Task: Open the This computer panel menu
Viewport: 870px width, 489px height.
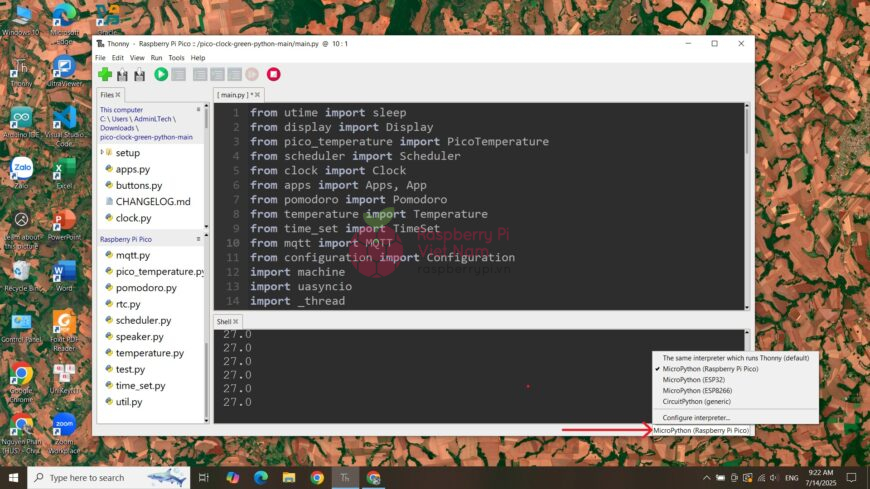Action: (x=198, y=111)
